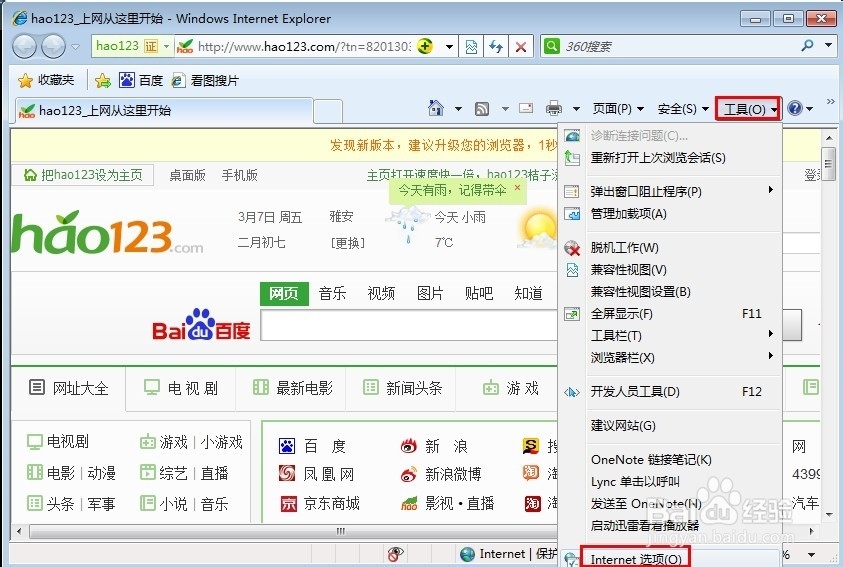843x567 pixels.
Task: Toggle 脱机工作(W) menu item
Action: point(670,248)
